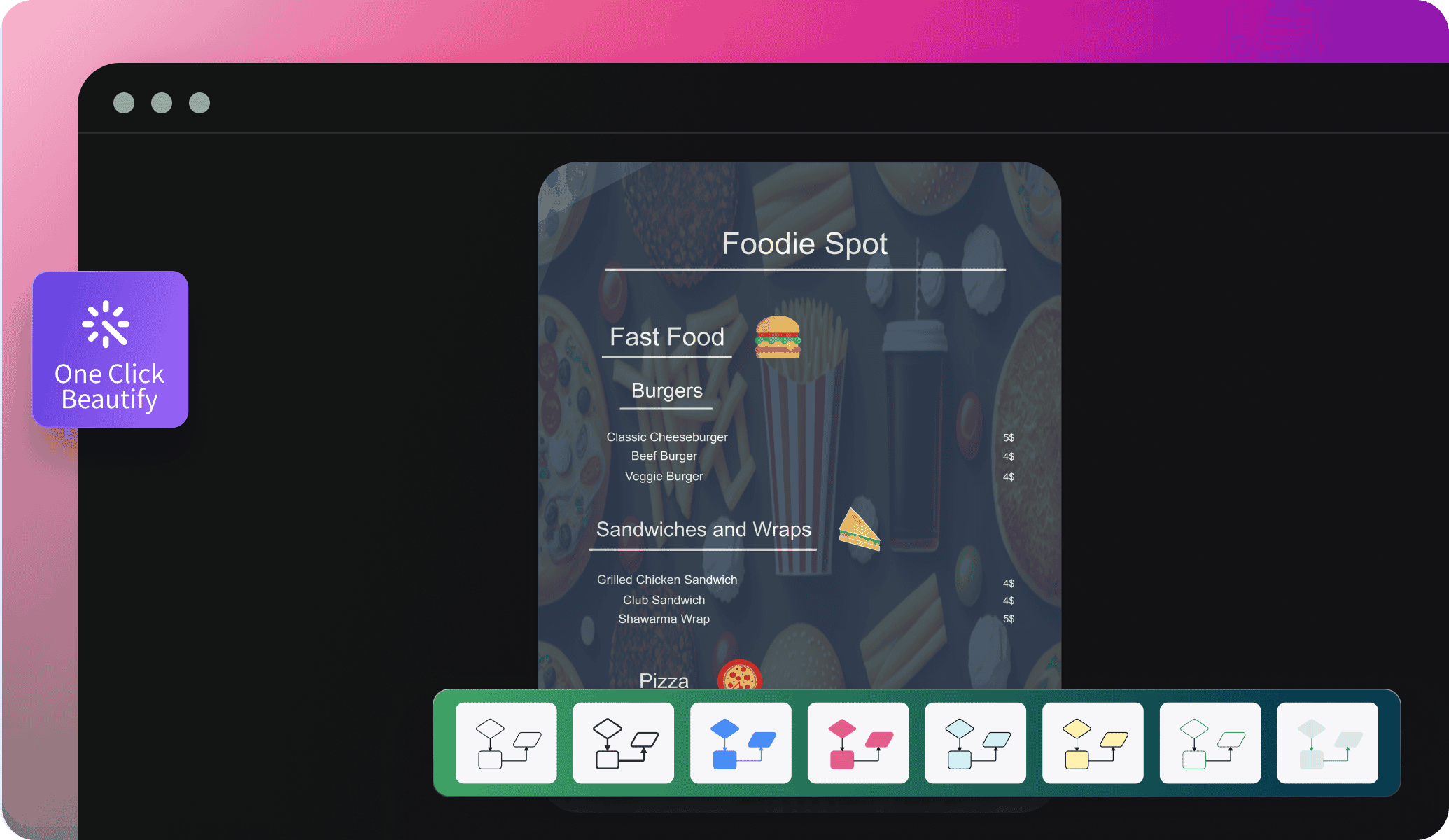This screenshot has height=840, width=1449.
Task: Click the Sandwiches and Wraps section header
Action: (x=703, y=529)
